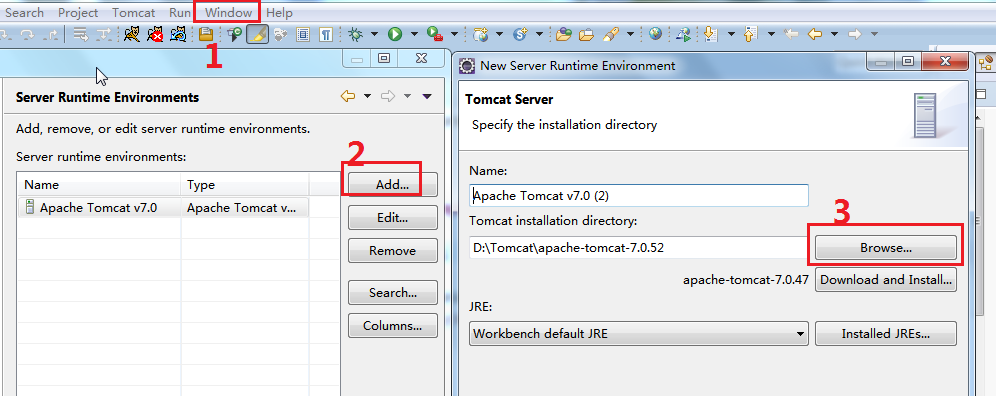
Task: Open the Project menu
Action: [x=78, y=12]
